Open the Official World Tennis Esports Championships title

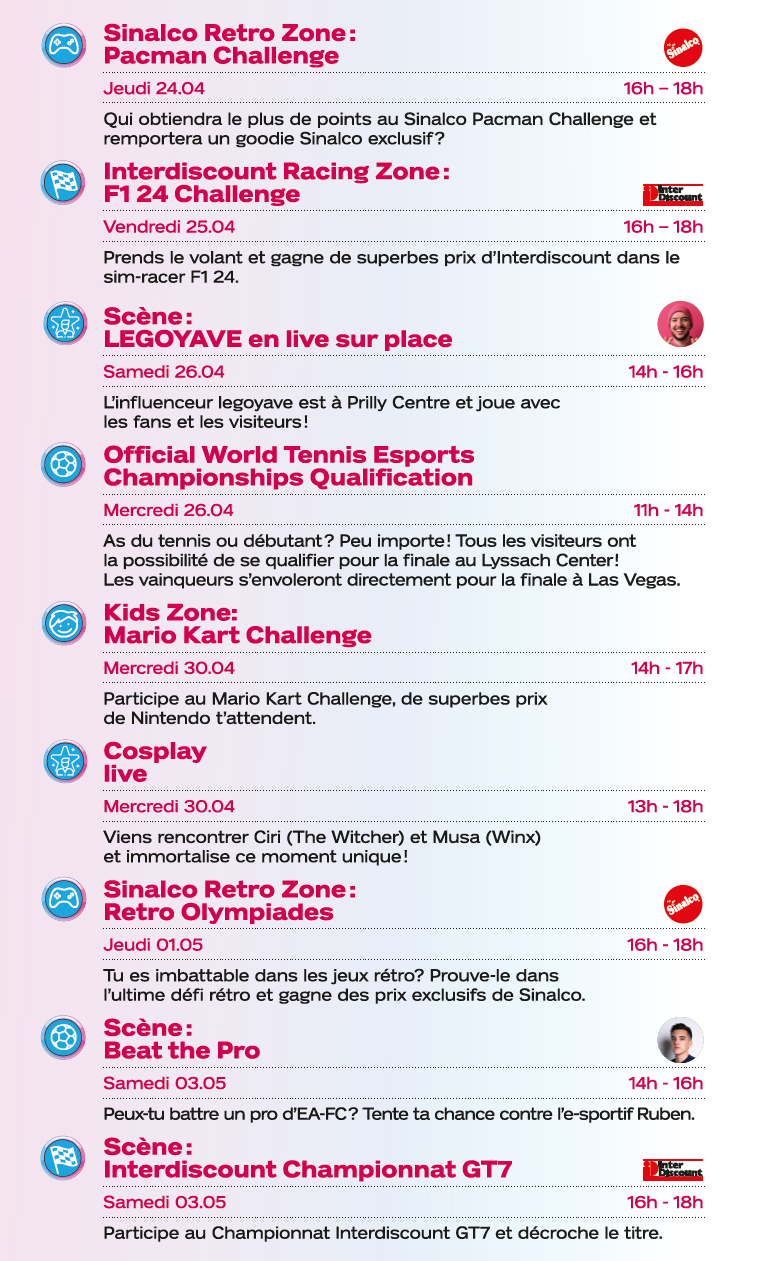pos(289,466)
